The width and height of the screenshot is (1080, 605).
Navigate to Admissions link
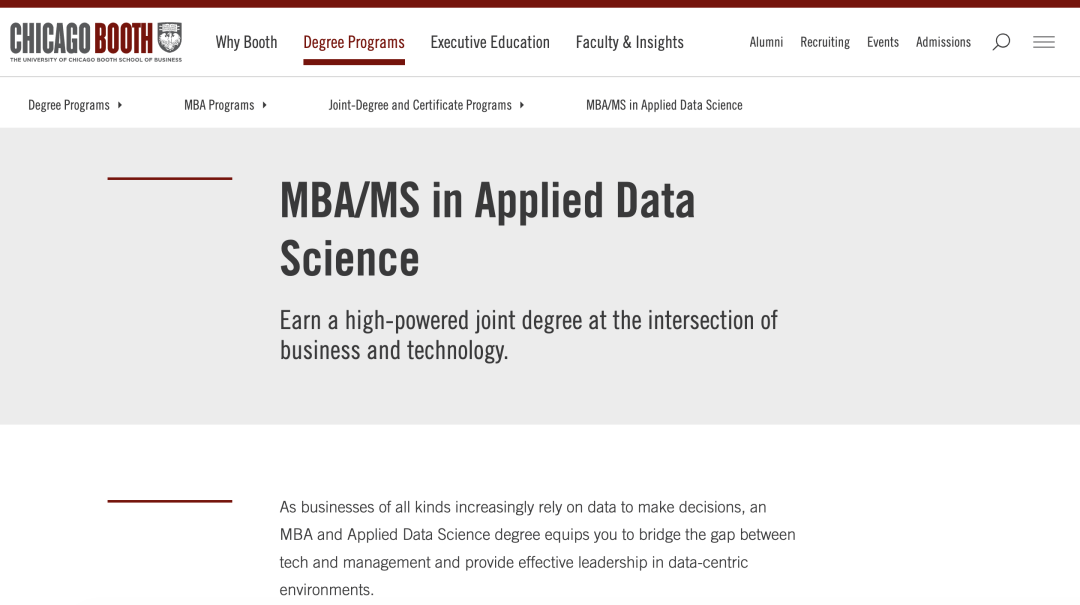coord(943,42)
